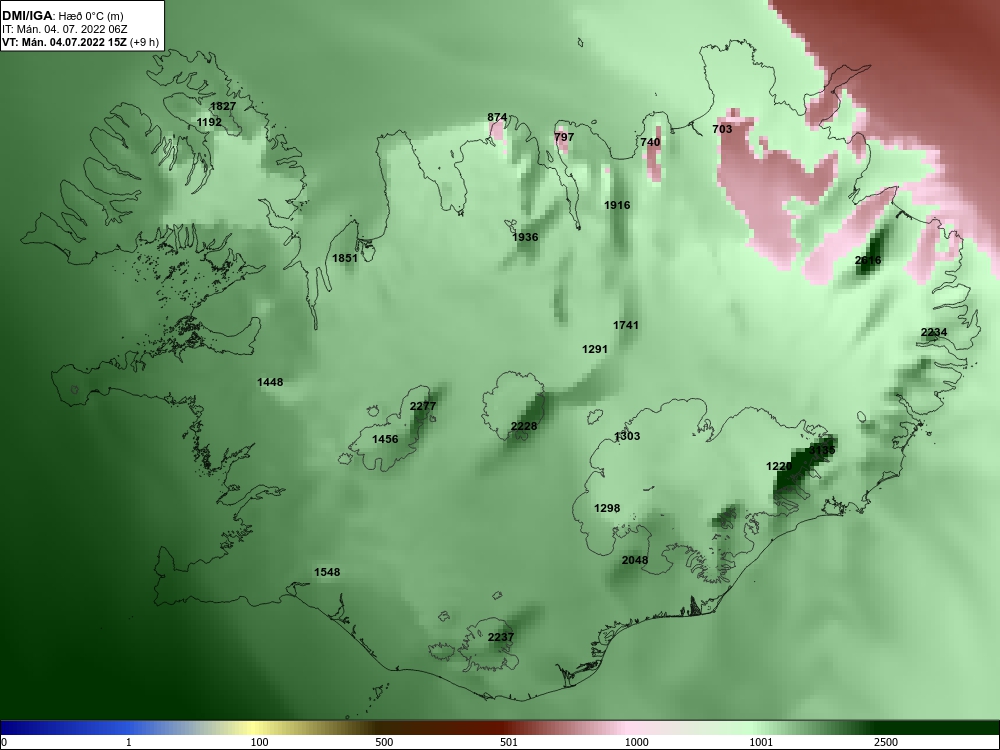Click the 1298 value label
This screenshot has width=1000, height=750.
coord(607,508)
